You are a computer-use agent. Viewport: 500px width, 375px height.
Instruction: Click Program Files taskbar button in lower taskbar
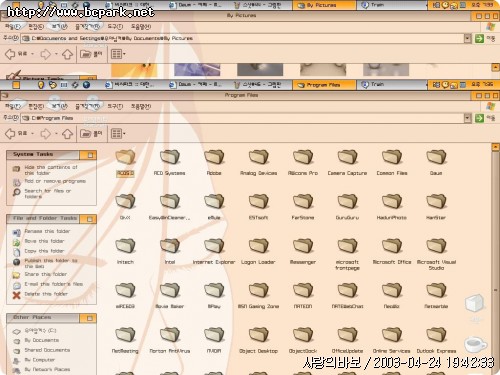[x=324, y=85]
